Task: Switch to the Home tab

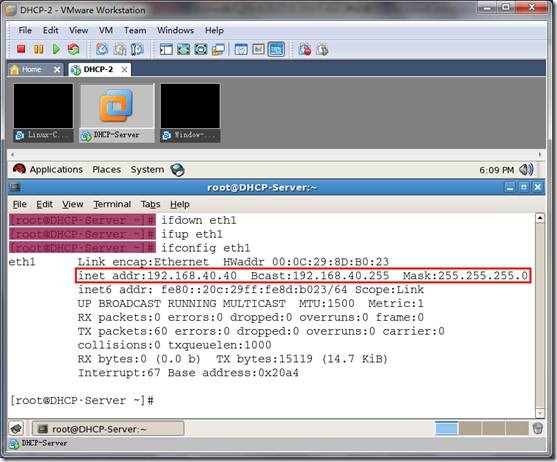Action: coord(31,70)
